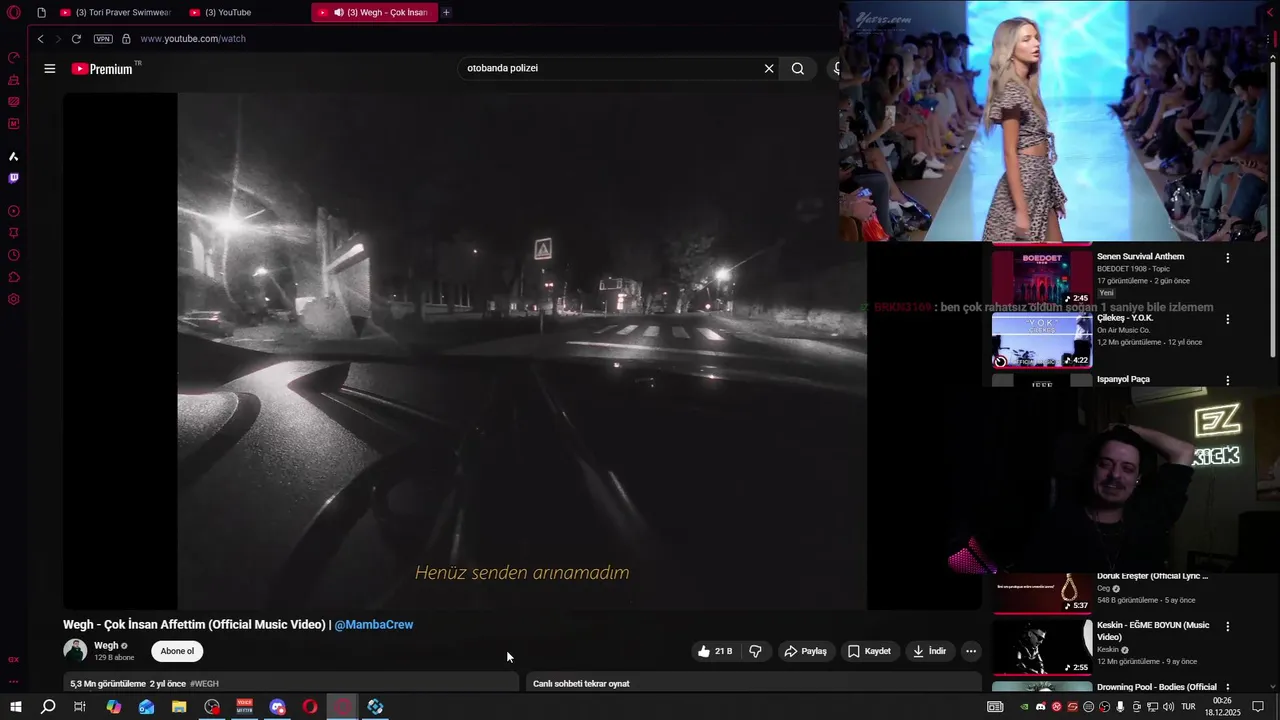Open the Aria AI sidebar icon
This screenshot has width=1280, height=720.
click(x=14, y=156)
